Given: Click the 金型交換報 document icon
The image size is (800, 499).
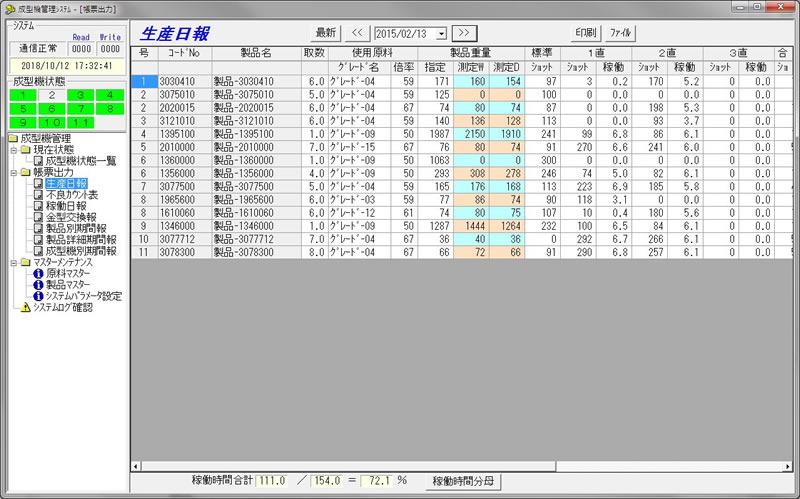Looking at the screenshot, I should [x=39, y=217].
